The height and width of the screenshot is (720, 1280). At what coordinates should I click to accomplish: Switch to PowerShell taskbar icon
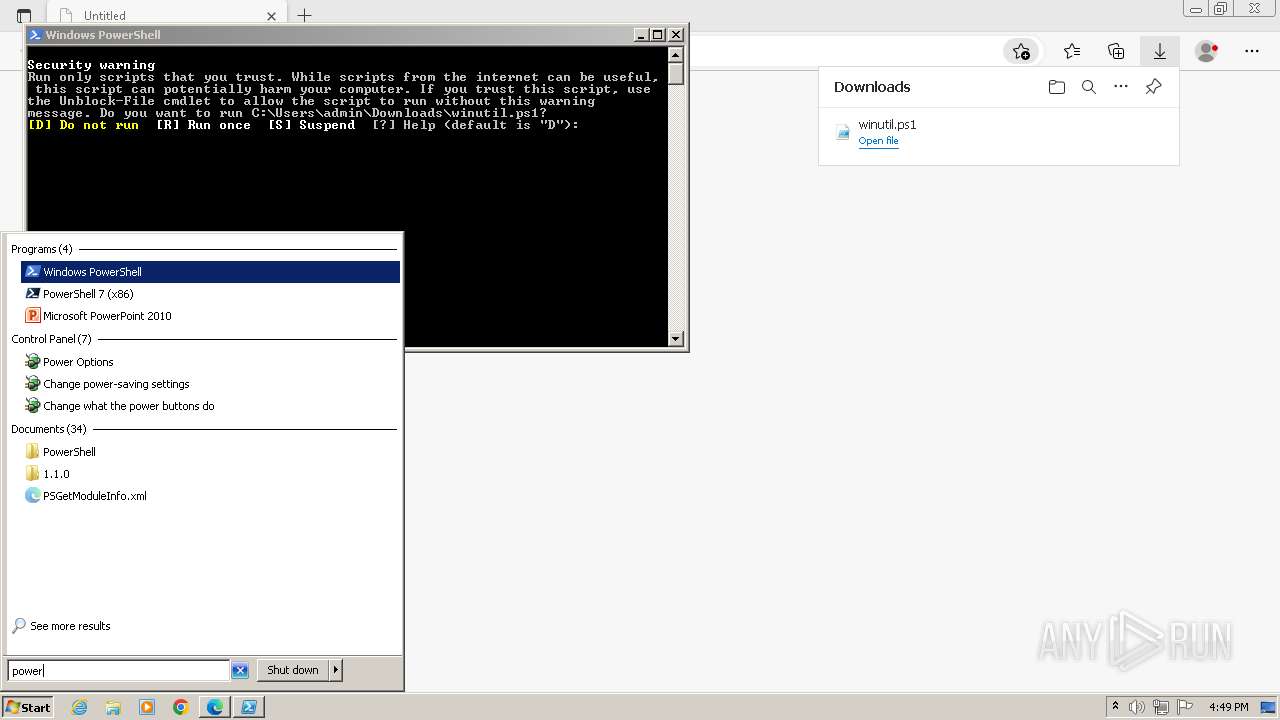pos(249,707)
